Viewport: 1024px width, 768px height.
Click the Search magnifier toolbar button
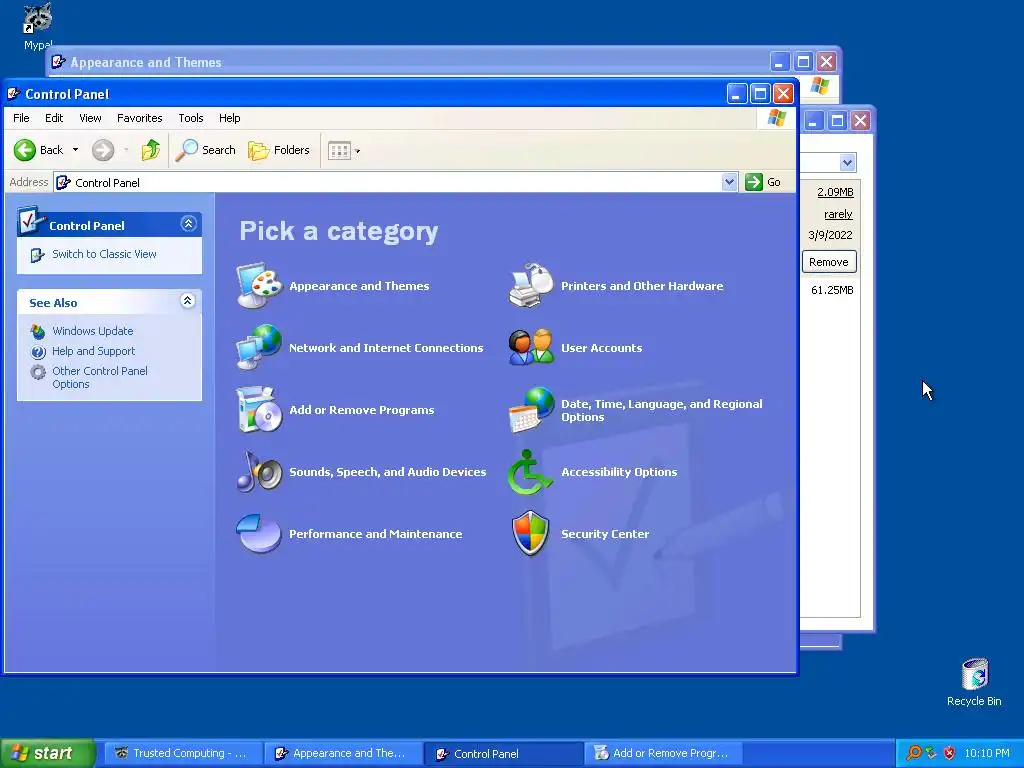point(205,150)
